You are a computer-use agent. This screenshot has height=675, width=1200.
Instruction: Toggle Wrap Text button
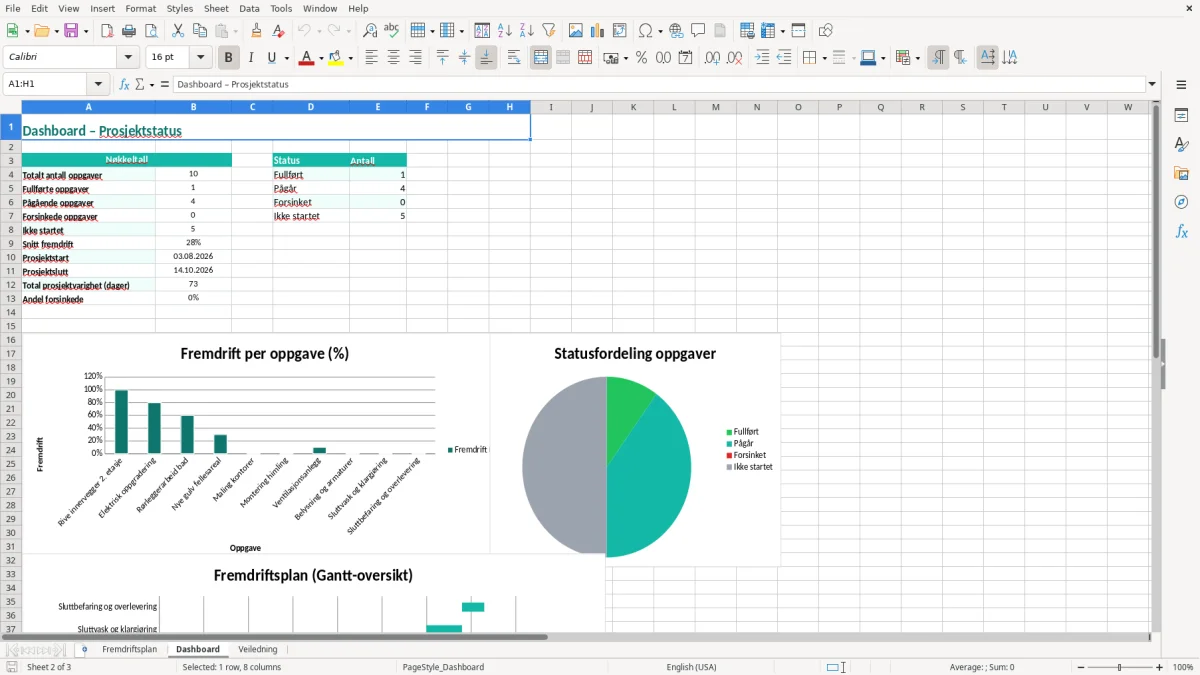pyautogui.click(x=513, y=58)
